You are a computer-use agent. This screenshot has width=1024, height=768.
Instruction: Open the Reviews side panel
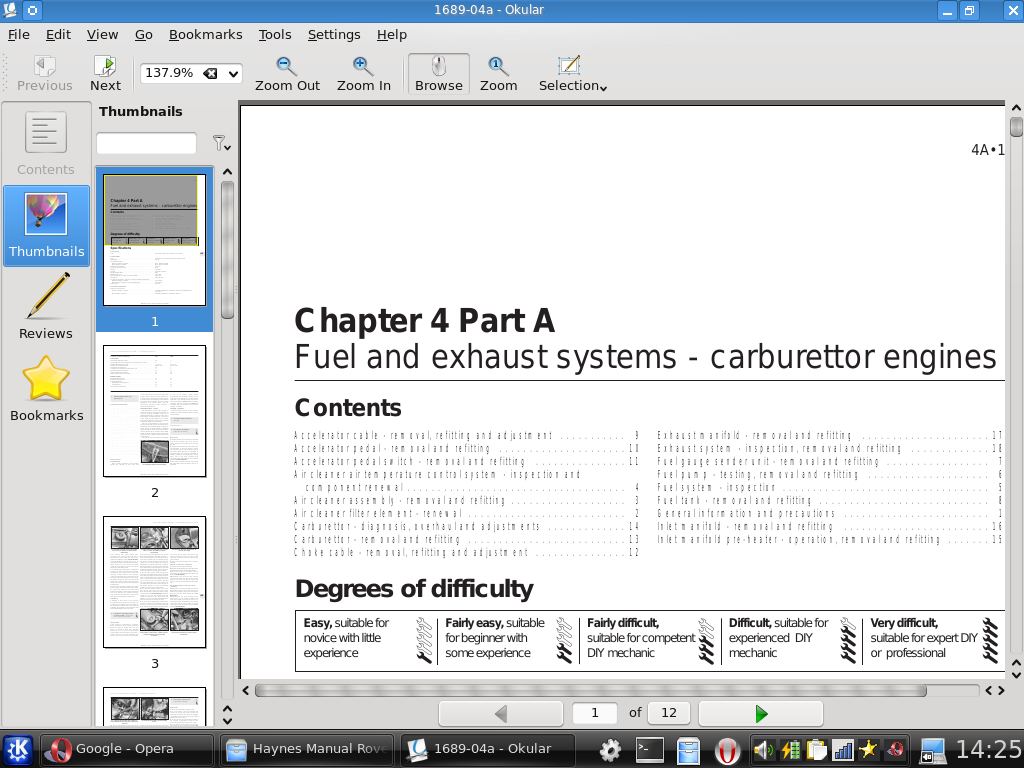point(46,306)
